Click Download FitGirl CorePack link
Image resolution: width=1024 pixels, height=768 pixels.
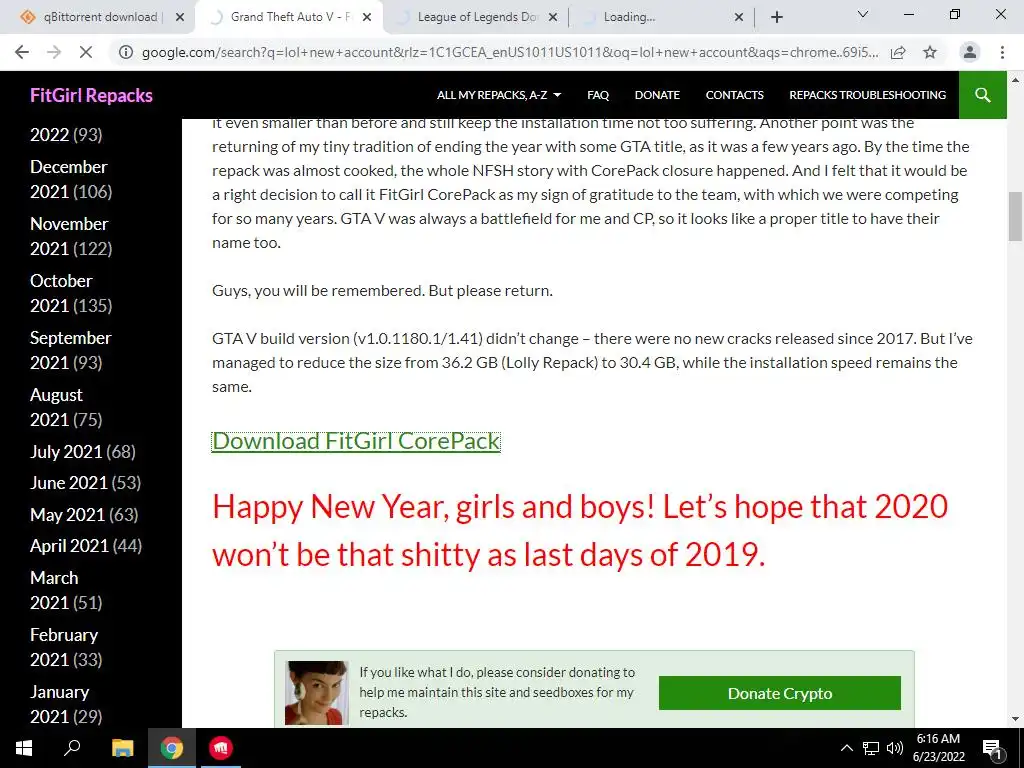point(356,441)
